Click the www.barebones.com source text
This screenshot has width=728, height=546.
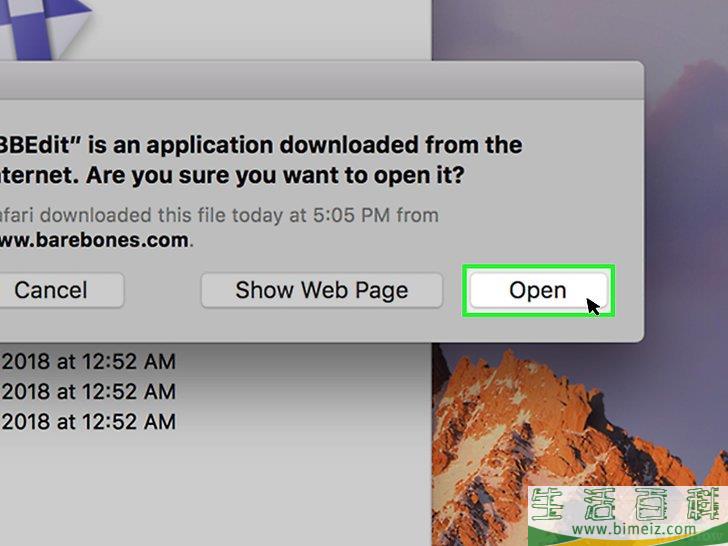tap(94, 240)
